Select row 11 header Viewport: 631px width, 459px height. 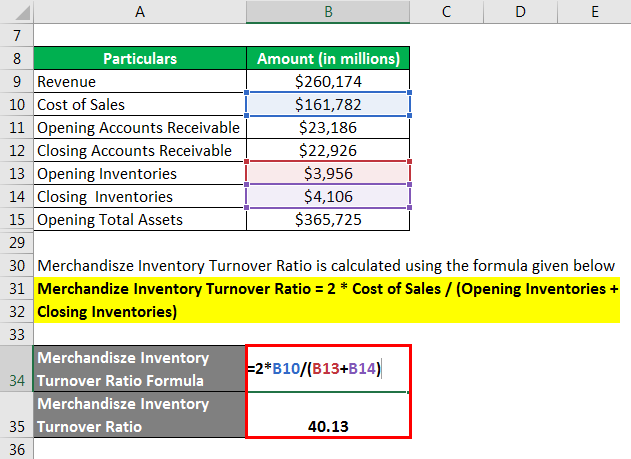[x=16, y=127]
